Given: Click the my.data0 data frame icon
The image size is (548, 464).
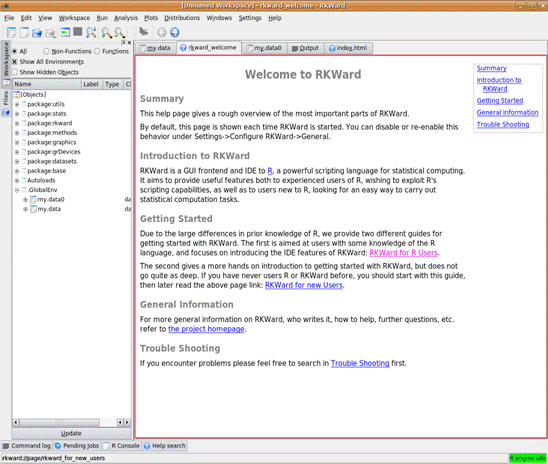Looking at the screenshot, I should [33, 200].
